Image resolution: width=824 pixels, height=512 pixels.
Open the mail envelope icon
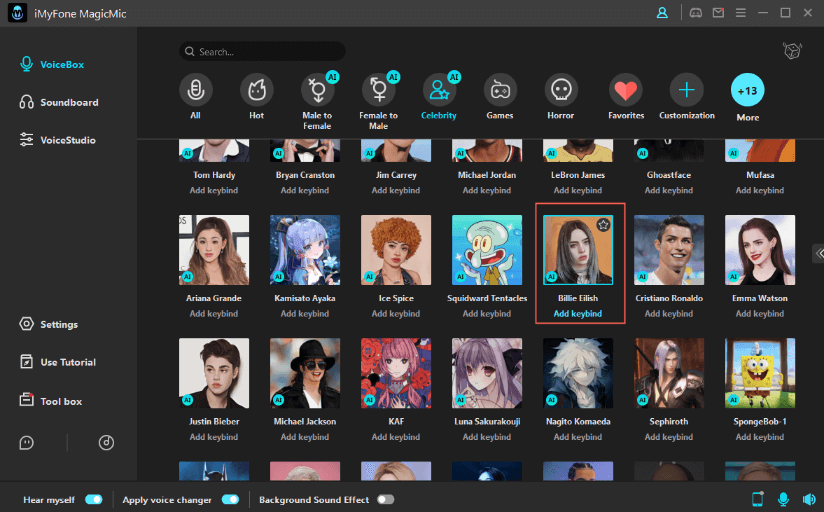coord(718,13)
